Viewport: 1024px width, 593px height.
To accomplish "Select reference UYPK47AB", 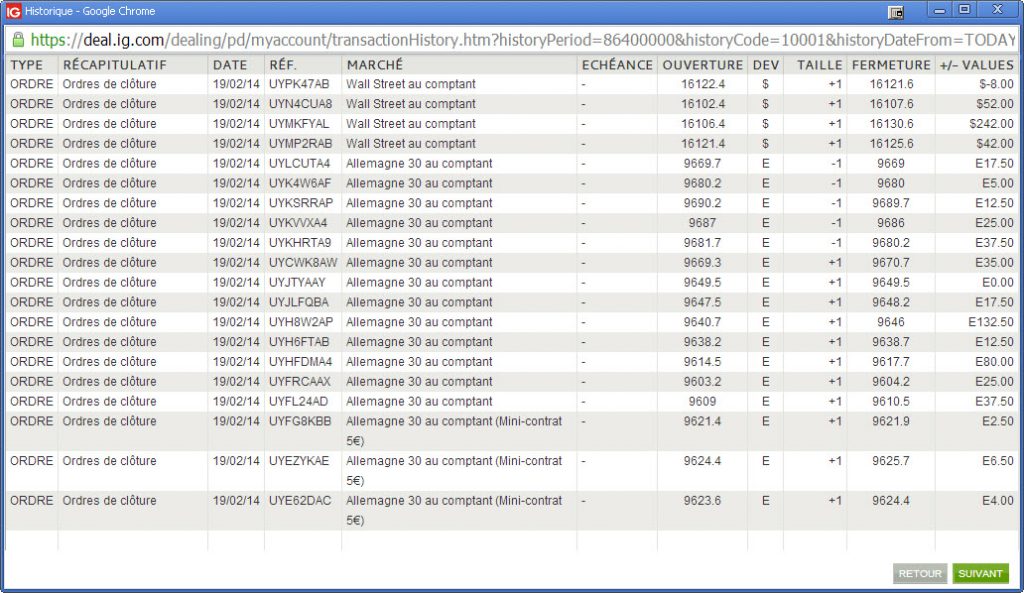I will pos(299,84).
